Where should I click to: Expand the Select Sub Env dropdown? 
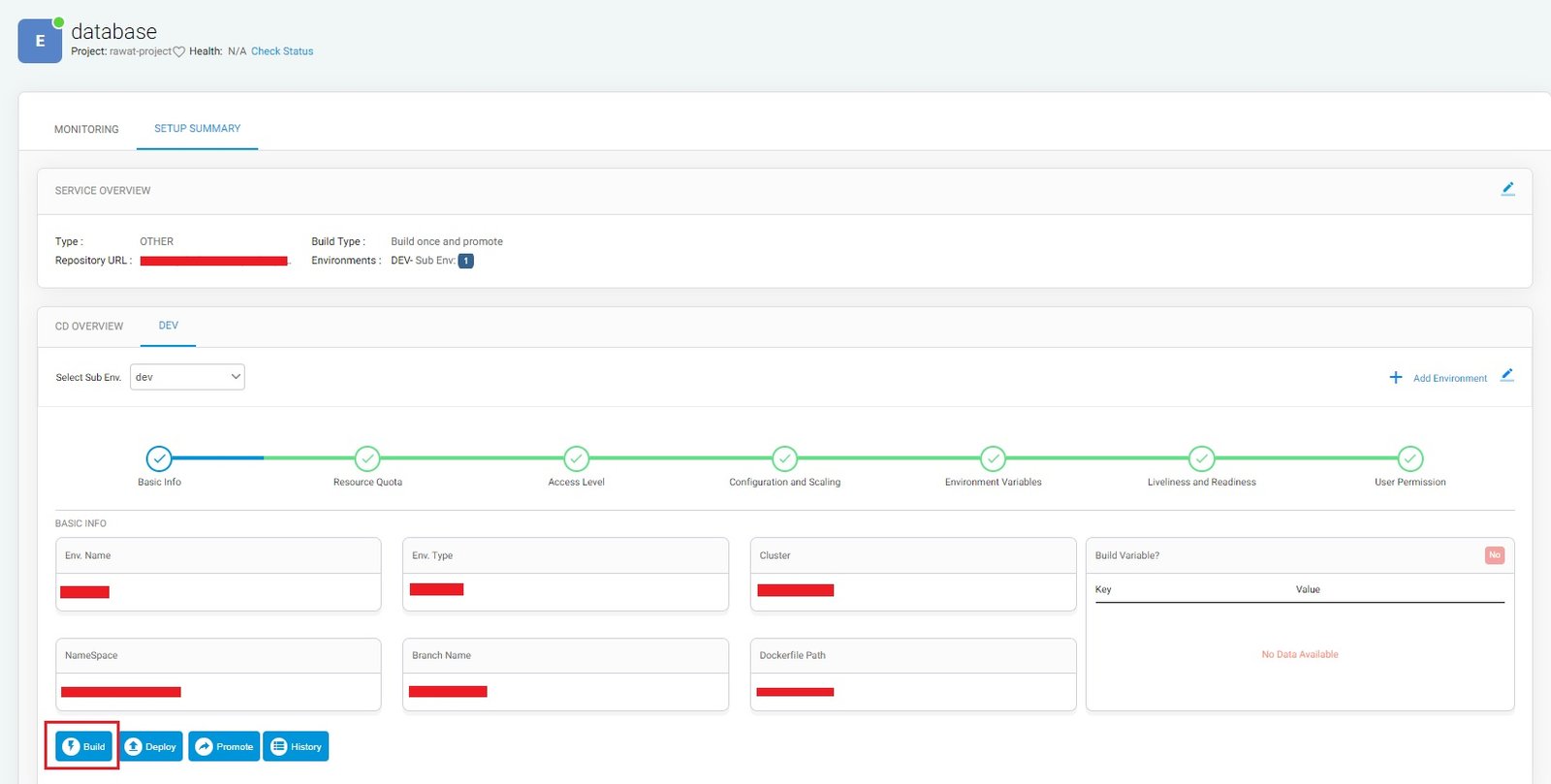(187, 377)
